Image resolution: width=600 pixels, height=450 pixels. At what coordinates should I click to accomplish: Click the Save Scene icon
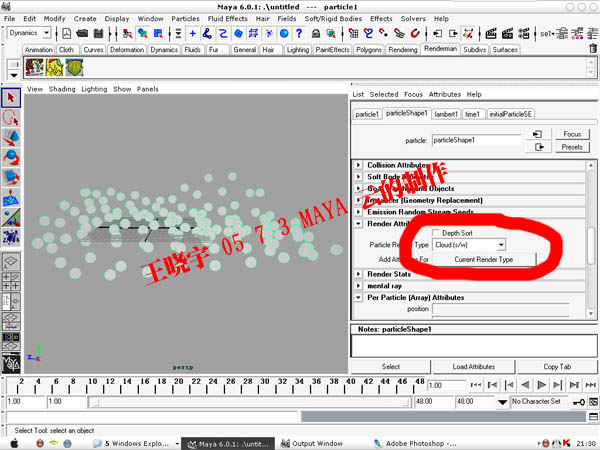[x=98, y=34]
